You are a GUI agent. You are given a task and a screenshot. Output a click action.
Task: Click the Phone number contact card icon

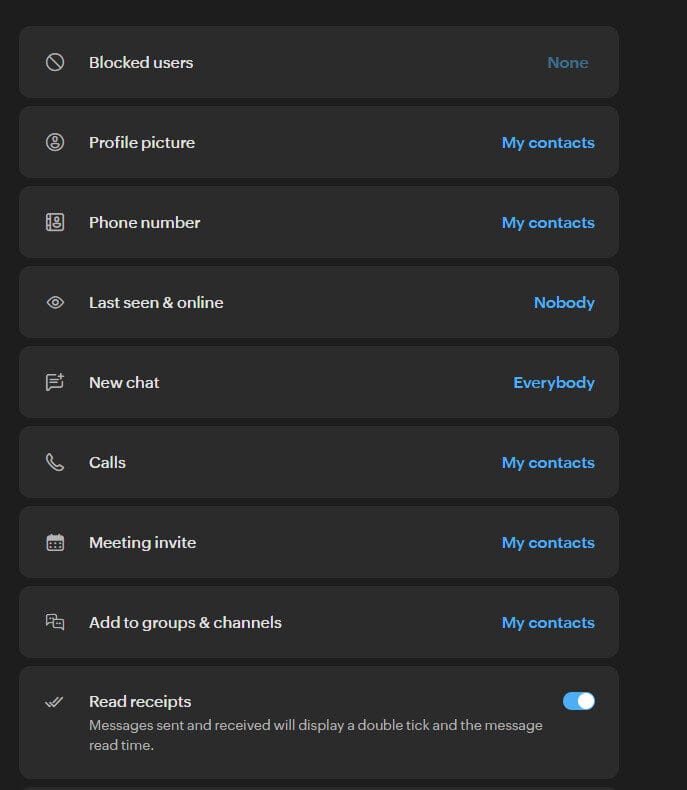[55, 222]
